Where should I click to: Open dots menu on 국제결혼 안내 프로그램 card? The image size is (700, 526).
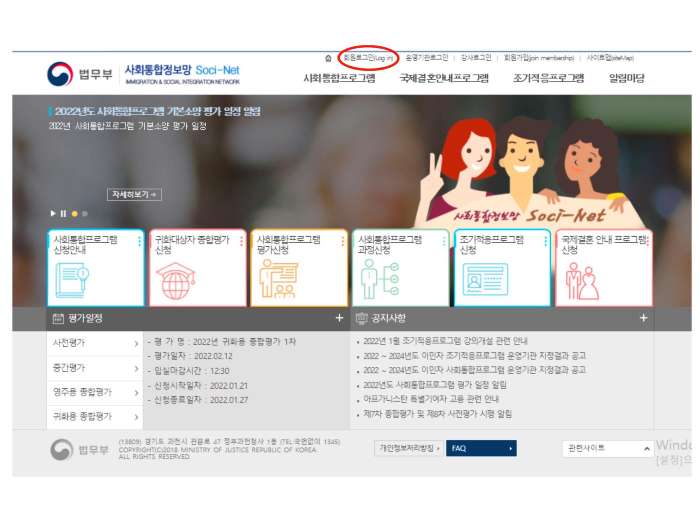point(648,241)
